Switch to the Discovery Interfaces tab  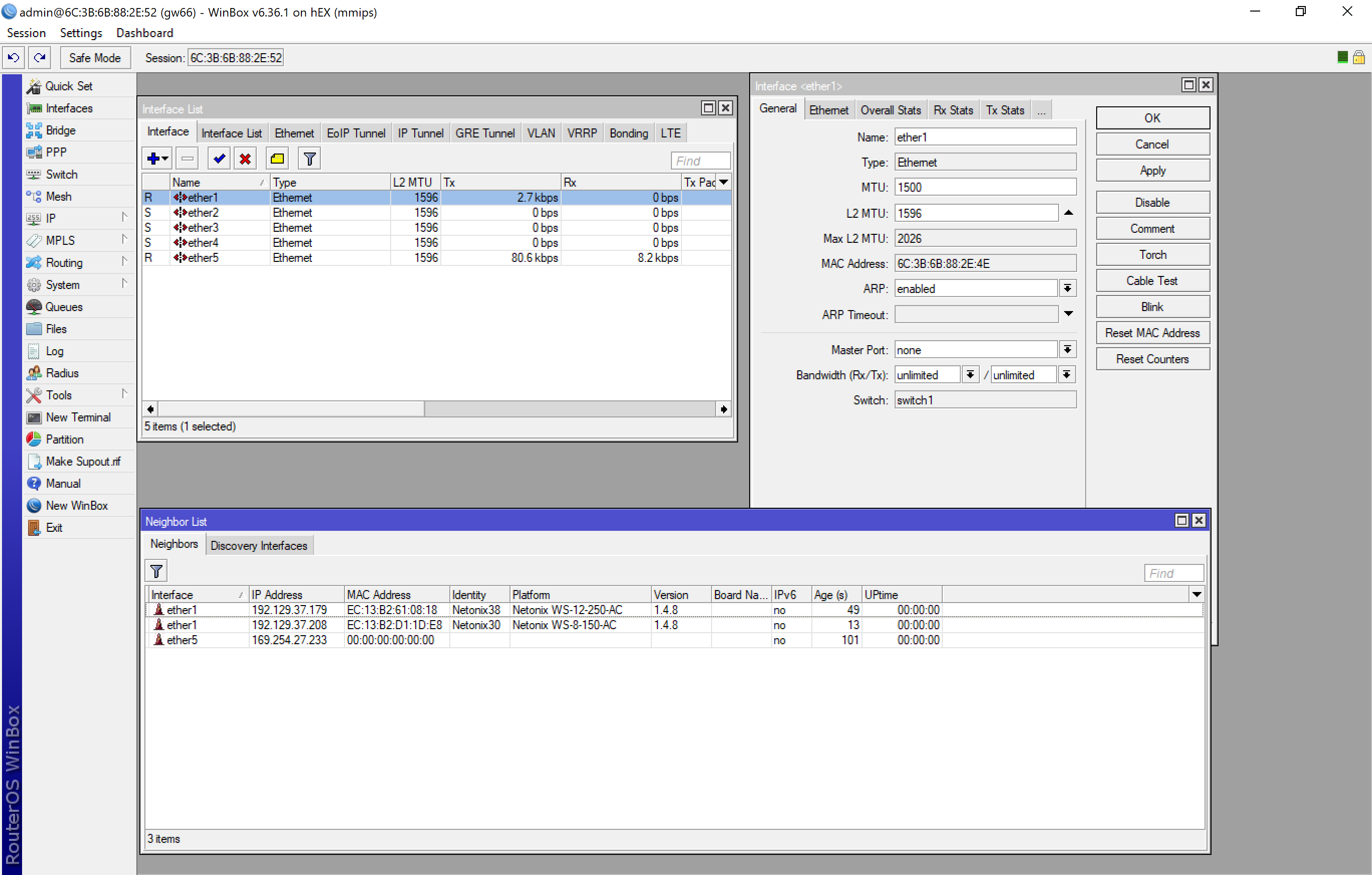259,545
